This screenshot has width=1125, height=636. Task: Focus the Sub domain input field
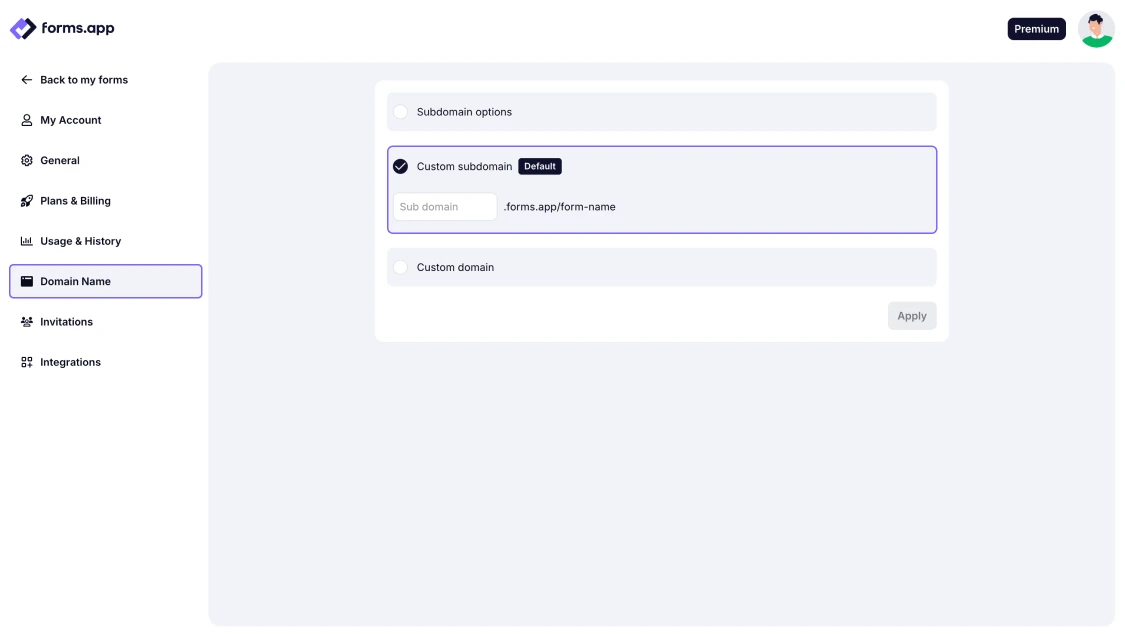[x=445, y=207]
